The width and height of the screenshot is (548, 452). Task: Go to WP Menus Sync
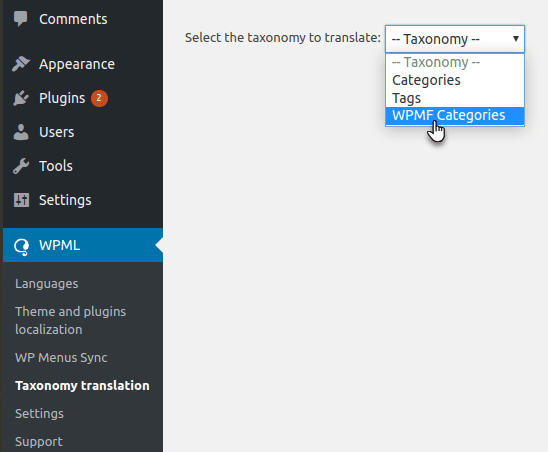tap(61, 358)
